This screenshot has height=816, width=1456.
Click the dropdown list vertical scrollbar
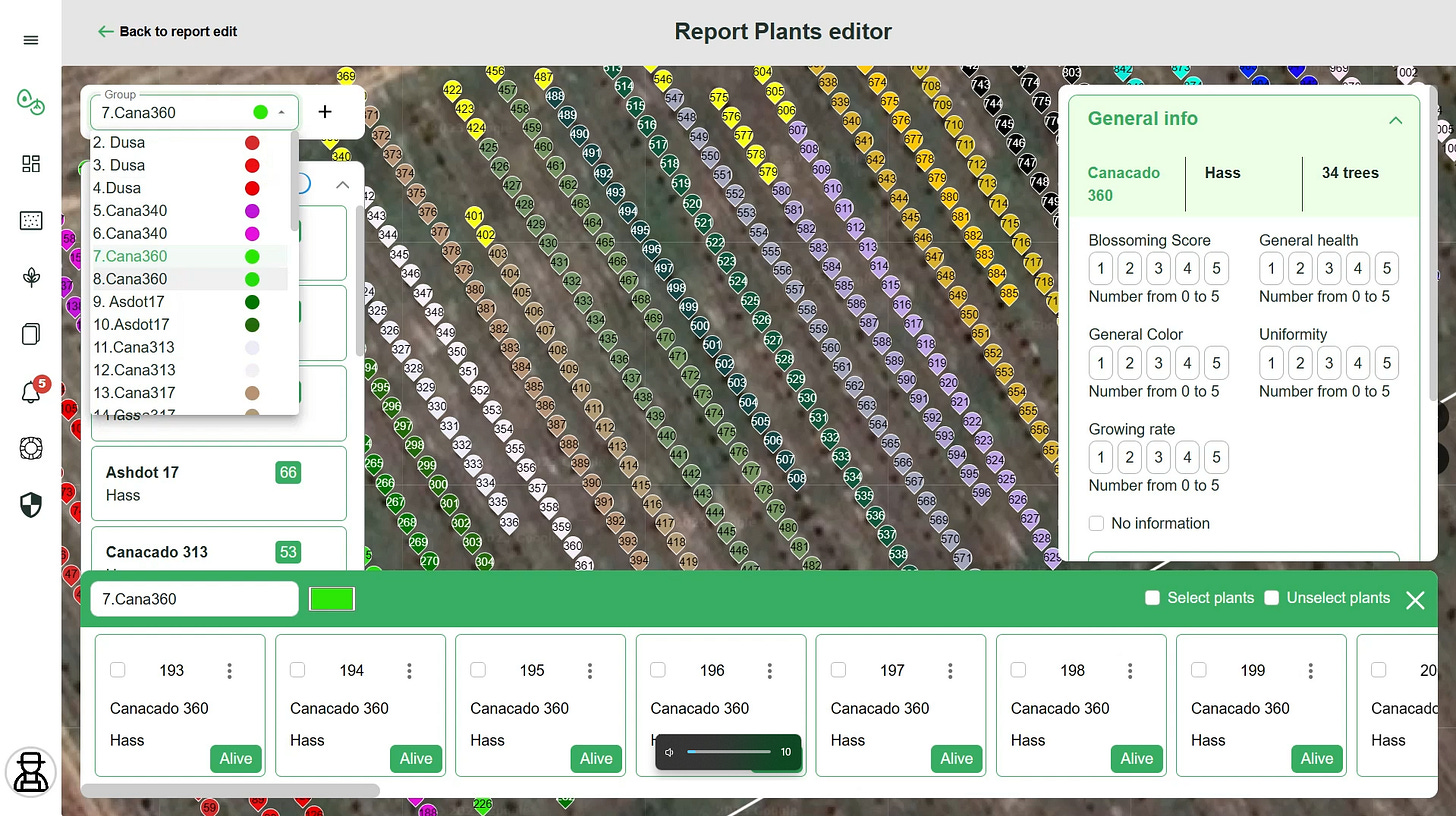(x=294, y=180)
